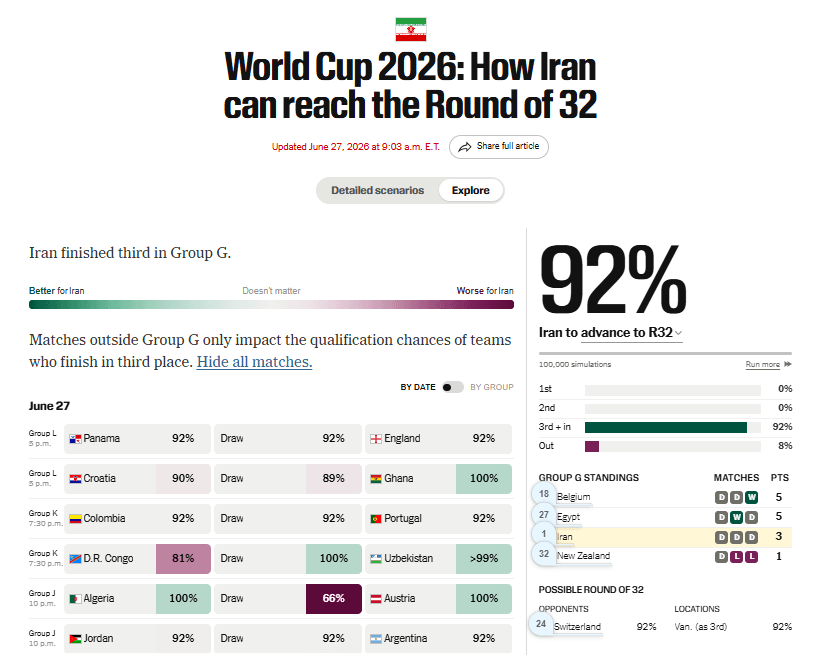Click the Iran flag icon above headline
The width and height of the screenshot is (820, 655).
[x=411, y=29]
